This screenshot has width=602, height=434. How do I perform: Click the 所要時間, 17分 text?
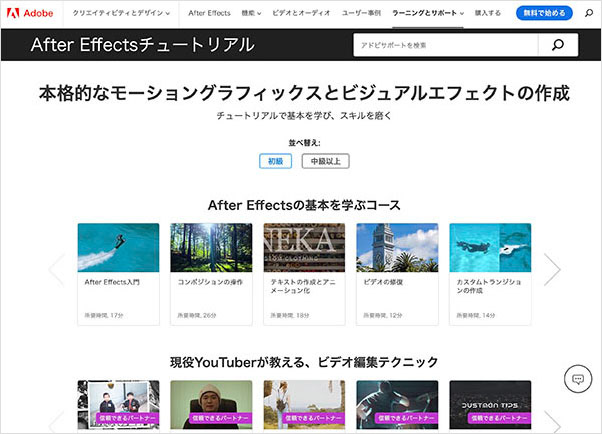104,315
